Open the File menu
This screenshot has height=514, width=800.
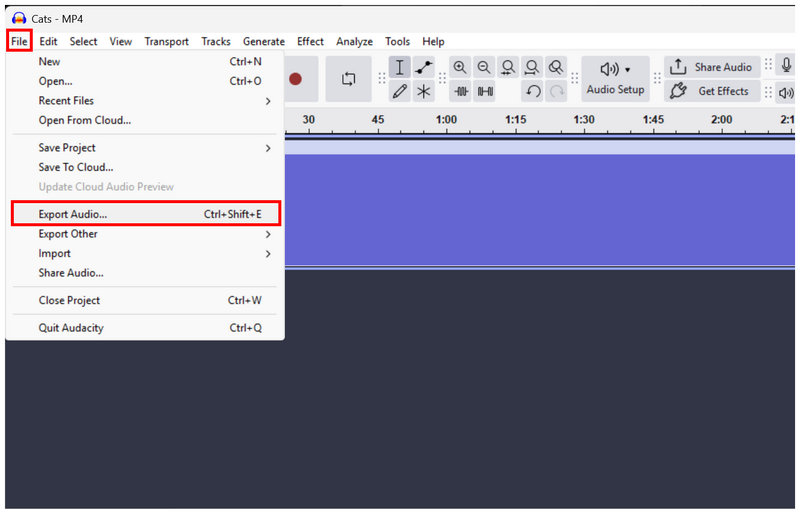pos(19,41)
